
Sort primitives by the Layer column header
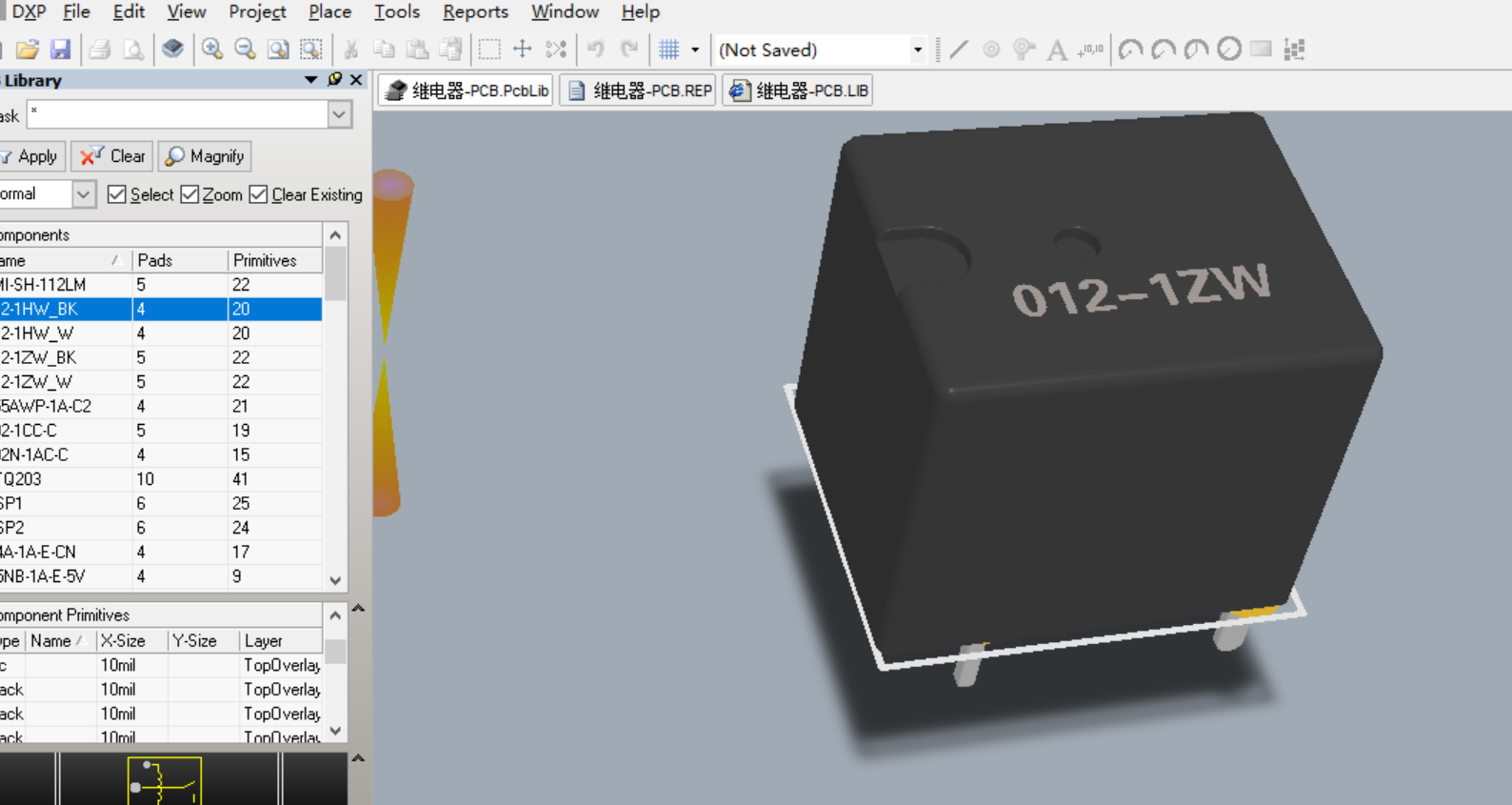[280, 641]
